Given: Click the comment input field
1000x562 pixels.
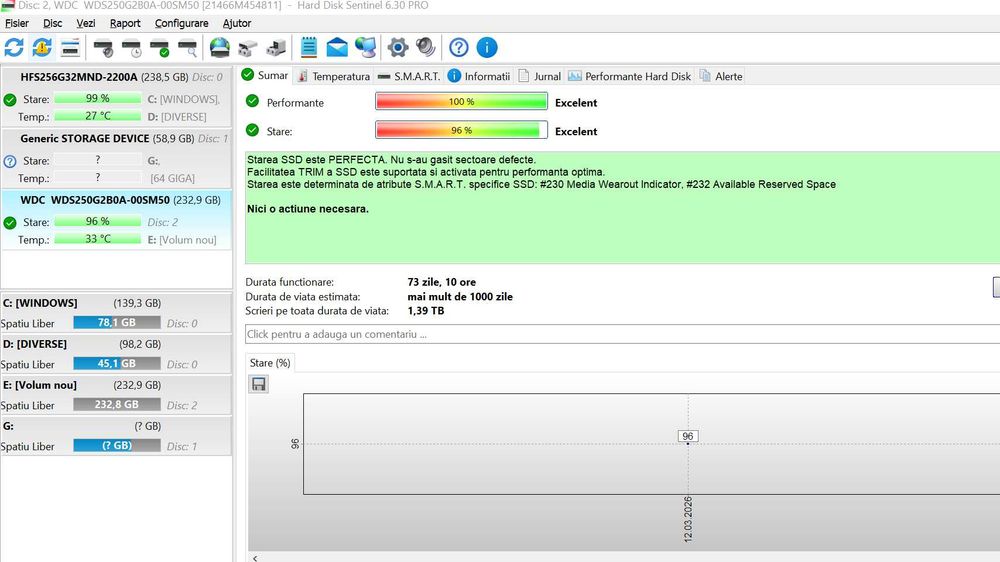Looking at the screenshot, I should click(x=622, y=334).
